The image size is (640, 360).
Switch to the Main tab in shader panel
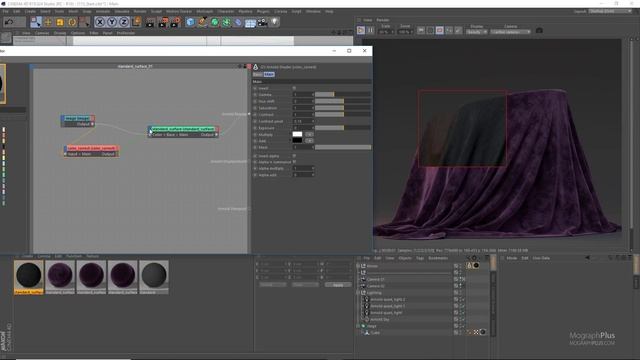(269, 74)
